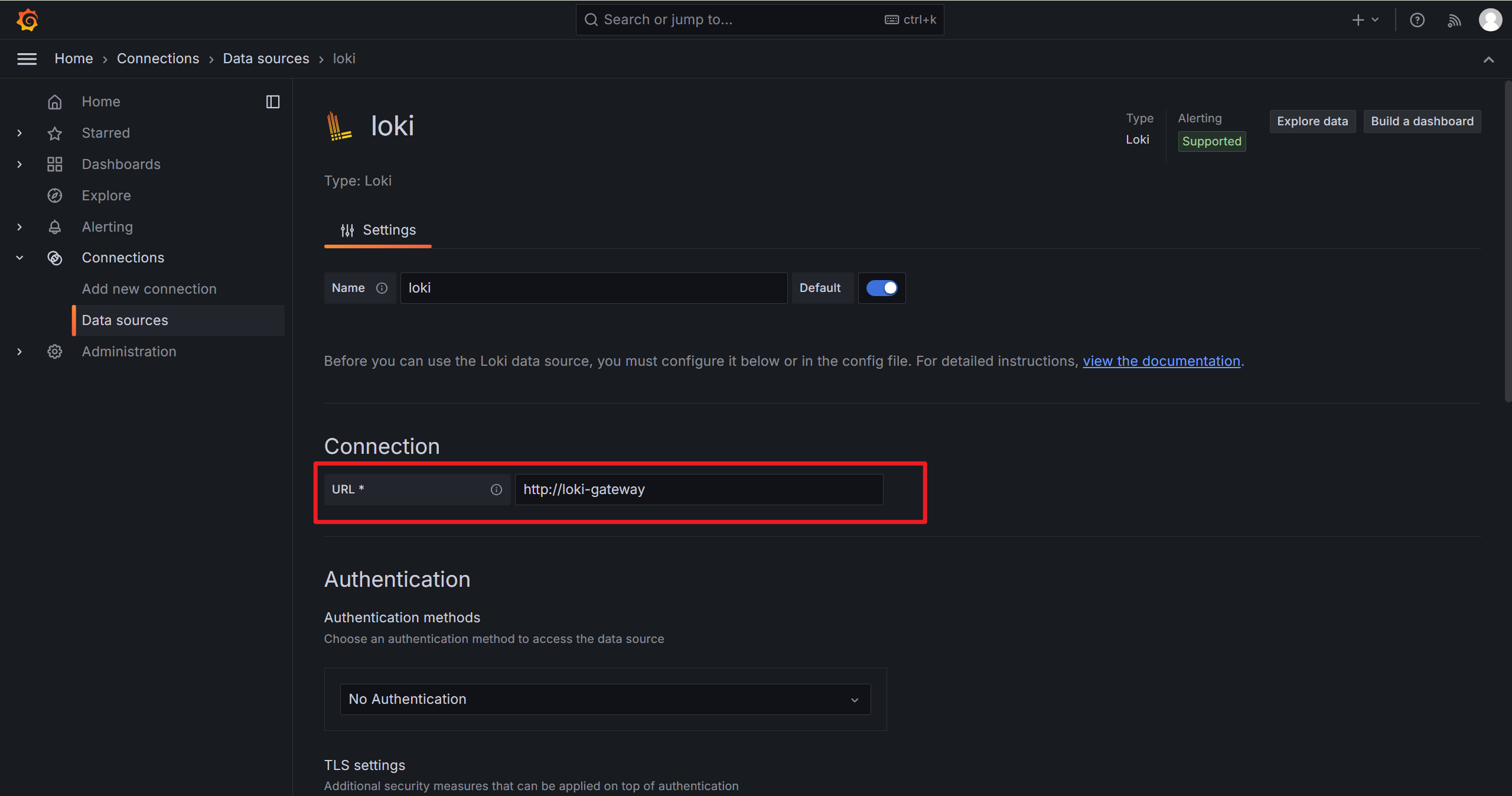Open Explore in the sidebar
Image resolution: width=1512 pixels, height=796 pixels.
pos(106,196)
